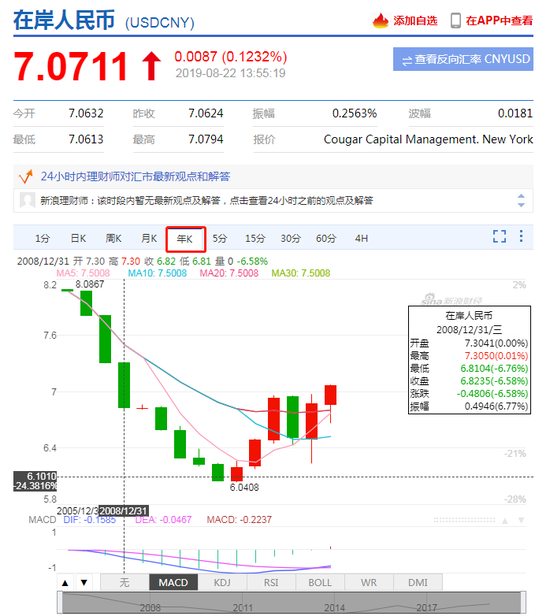Switch to the WR indicator
The height and width of the screenshot is (616, 550).
click(x=369, y=582)
